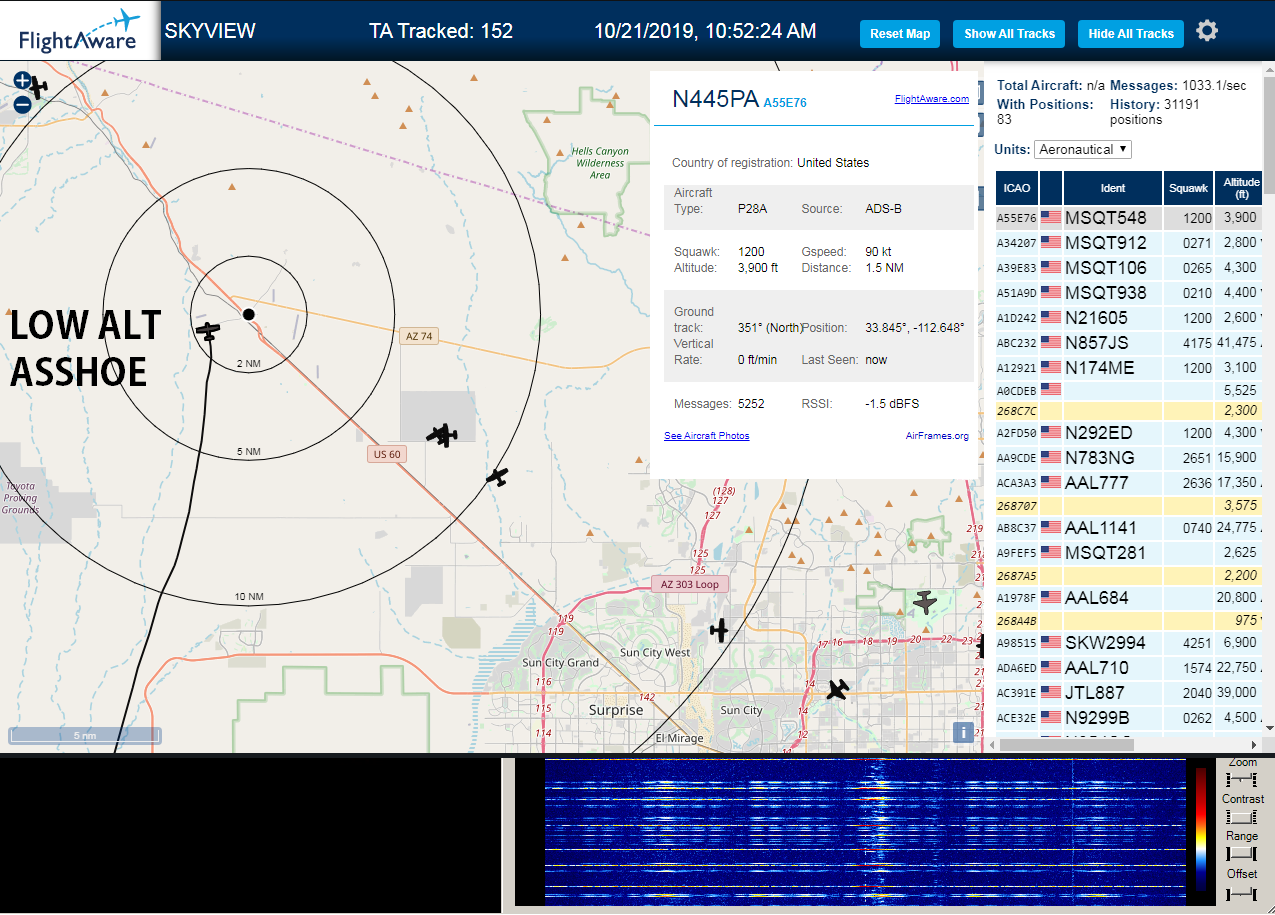Sort table by Ident column
The image size is (1275, 915).
pos(1113,188)
